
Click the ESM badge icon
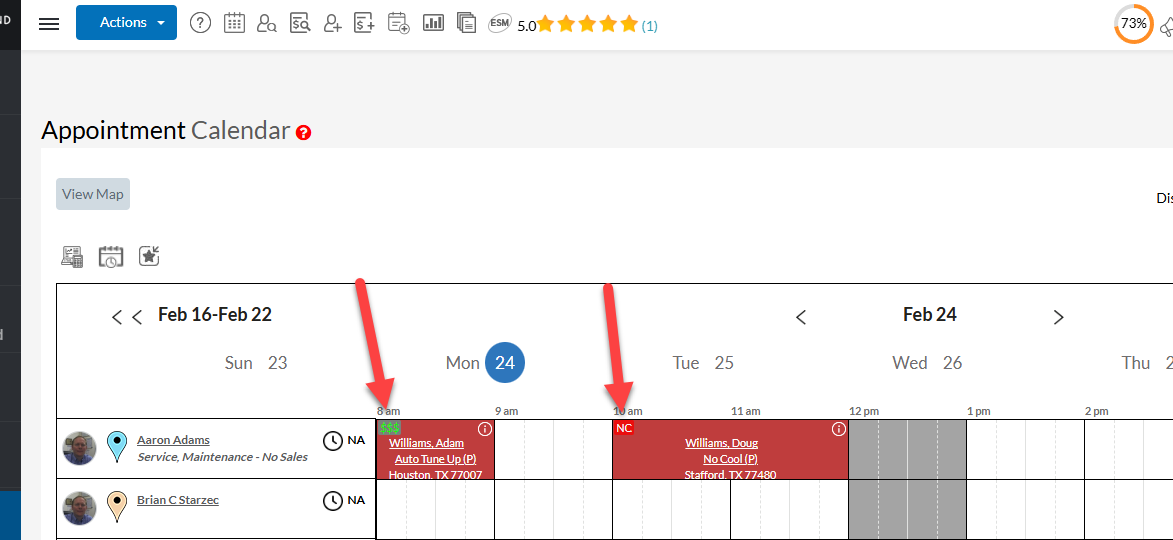pos(500,23)
